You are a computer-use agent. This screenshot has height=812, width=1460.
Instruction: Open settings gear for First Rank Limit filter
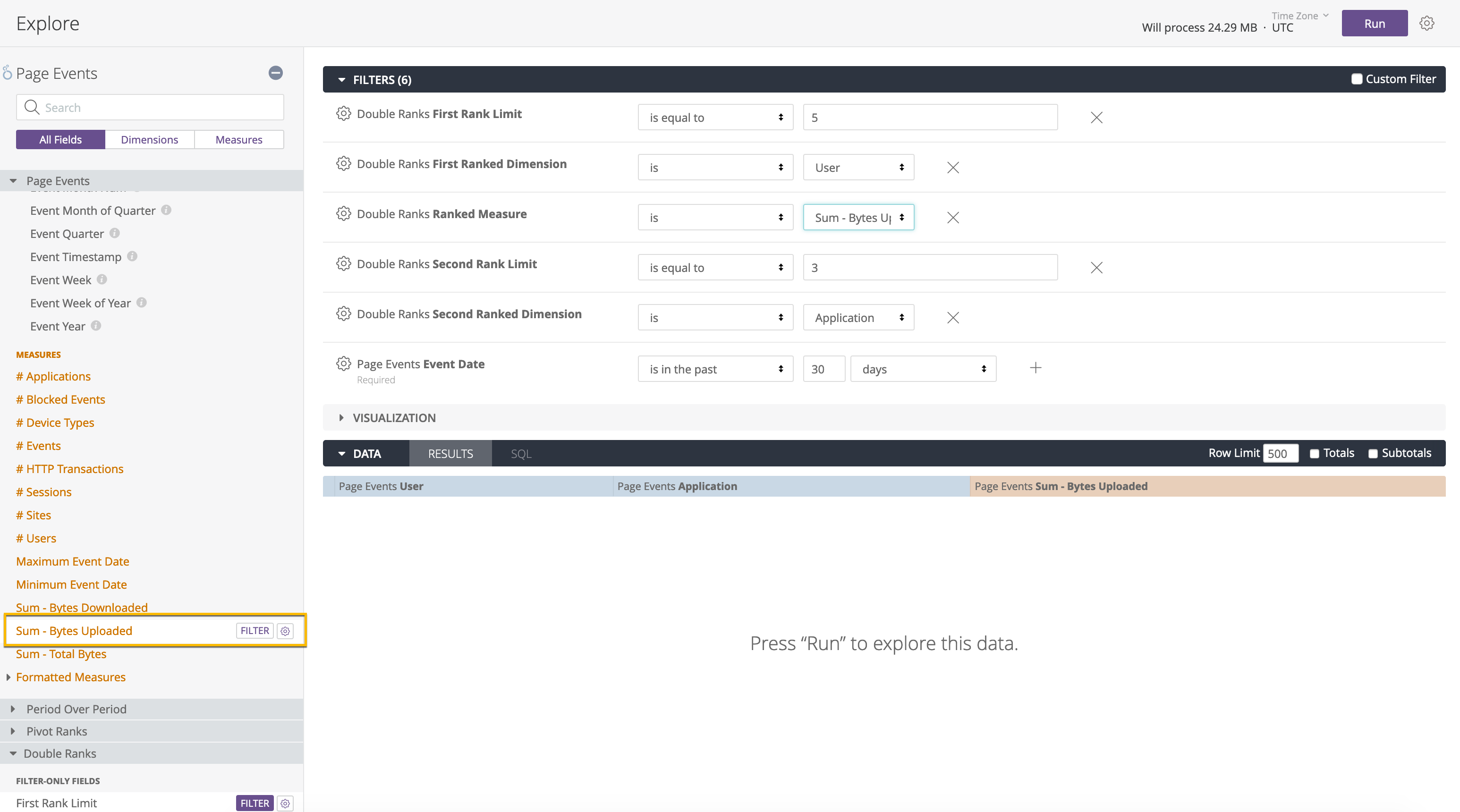(343, 114)
